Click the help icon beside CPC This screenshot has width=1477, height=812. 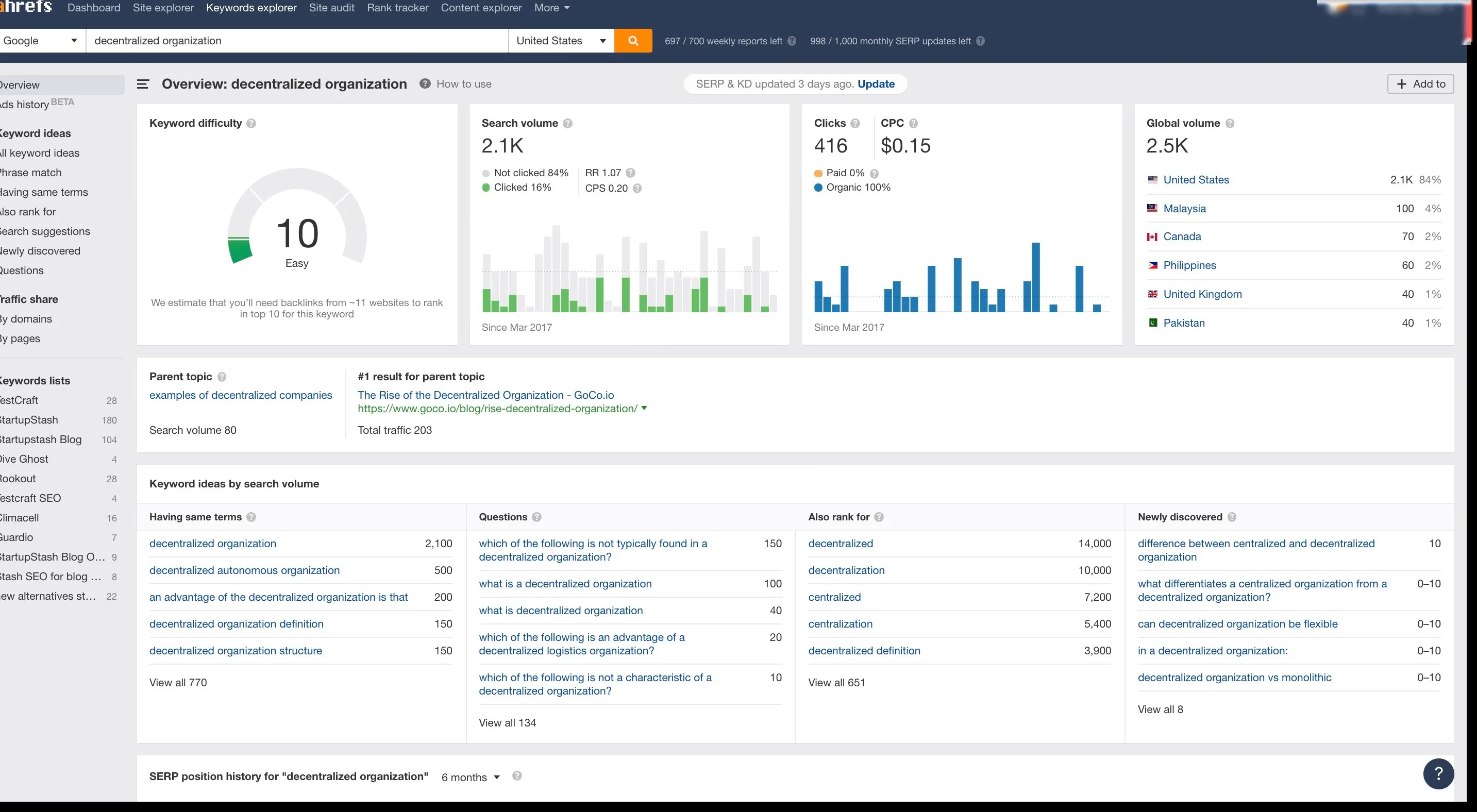click(x=913, y=123)
